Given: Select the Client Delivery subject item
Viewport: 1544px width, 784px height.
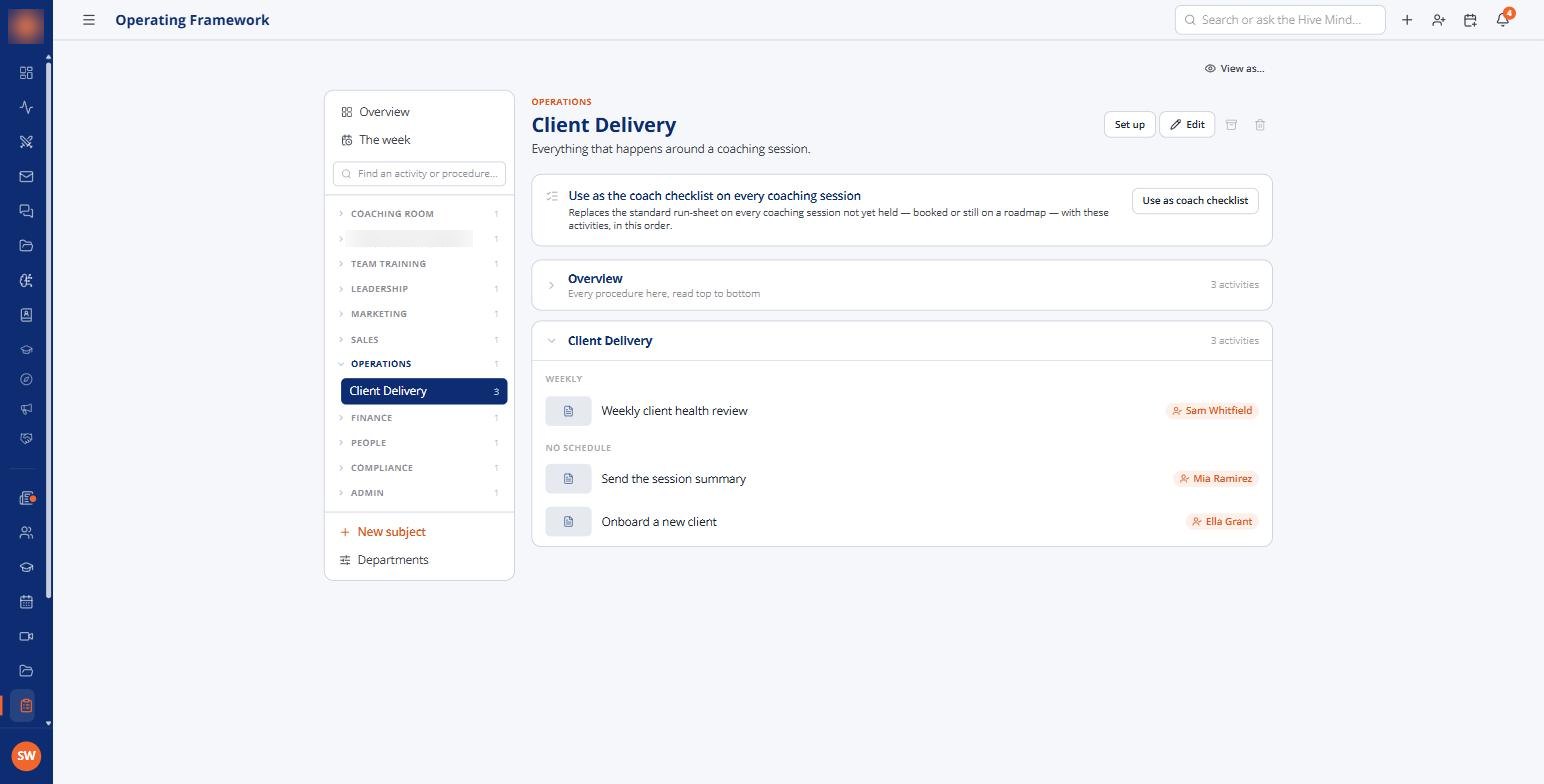Looking at the screenshot, I should click(x=424, y=391).
